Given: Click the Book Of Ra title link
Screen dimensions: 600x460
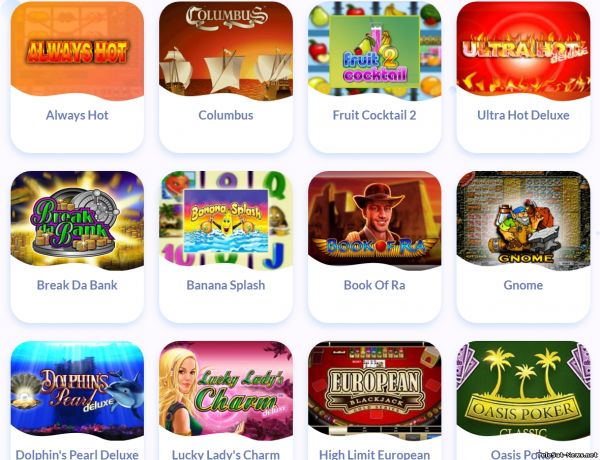Looking at the screenshot, I should click(375, 285).
